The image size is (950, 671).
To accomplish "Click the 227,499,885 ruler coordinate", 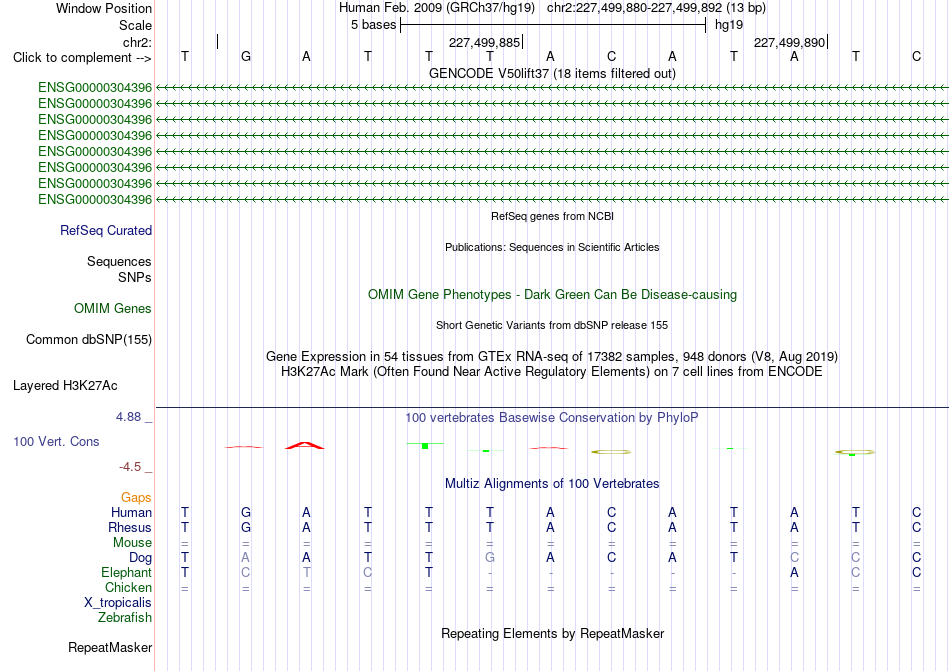I will tap(484, 42).
